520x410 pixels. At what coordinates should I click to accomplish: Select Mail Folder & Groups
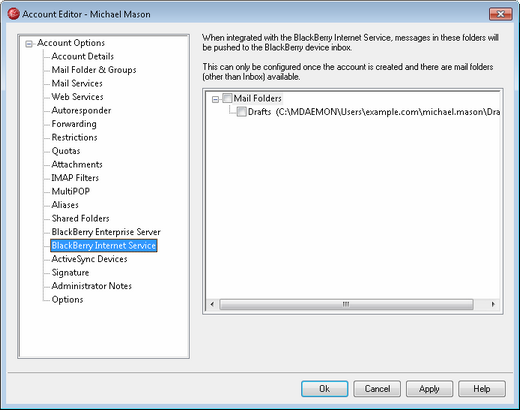click(x=94, y=70)
